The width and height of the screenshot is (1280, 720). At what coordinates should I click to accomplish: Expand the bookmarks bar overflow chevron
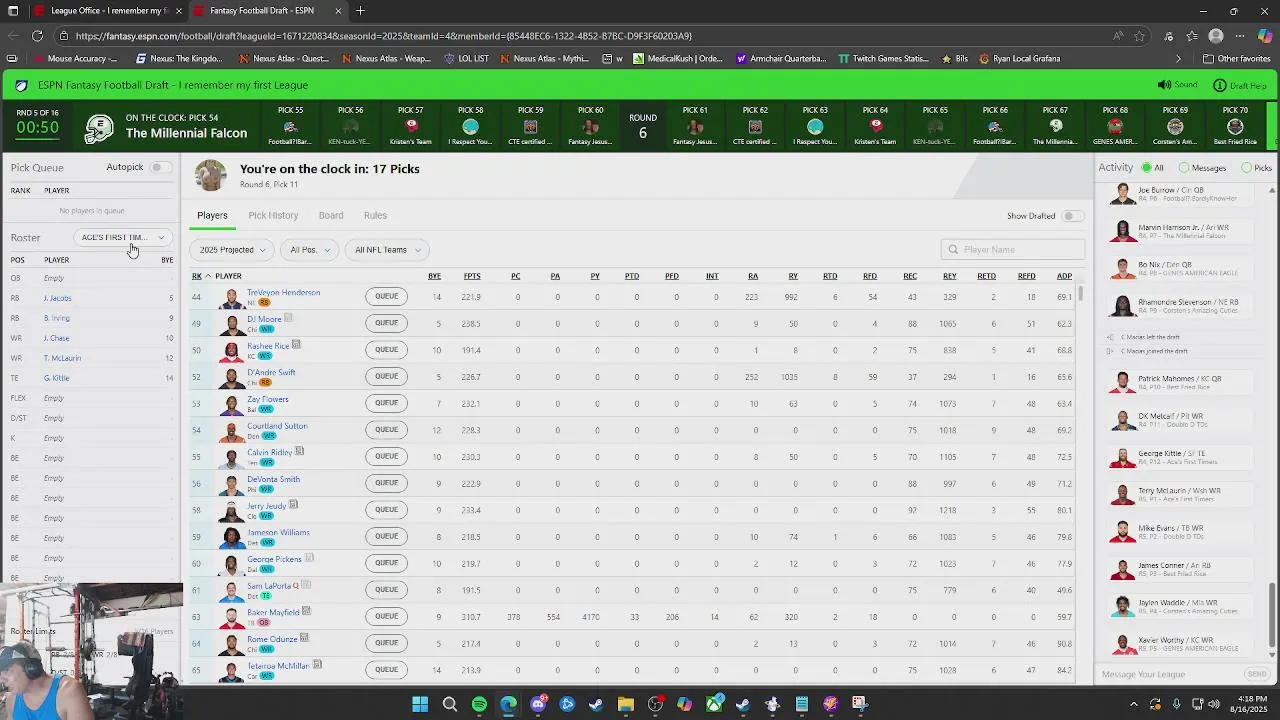click(x=1178, y=59)
